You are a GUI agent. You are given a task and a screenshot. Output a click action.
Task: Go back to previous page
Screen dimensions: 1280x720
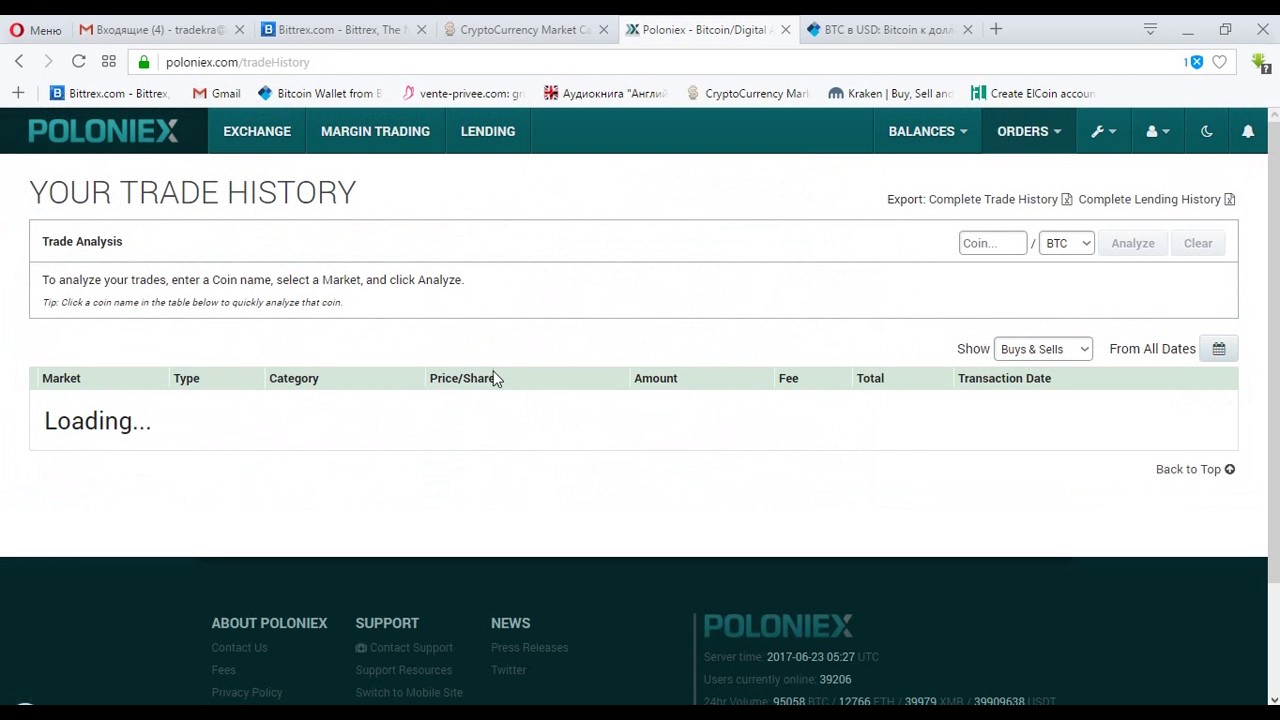pos(19,62)
